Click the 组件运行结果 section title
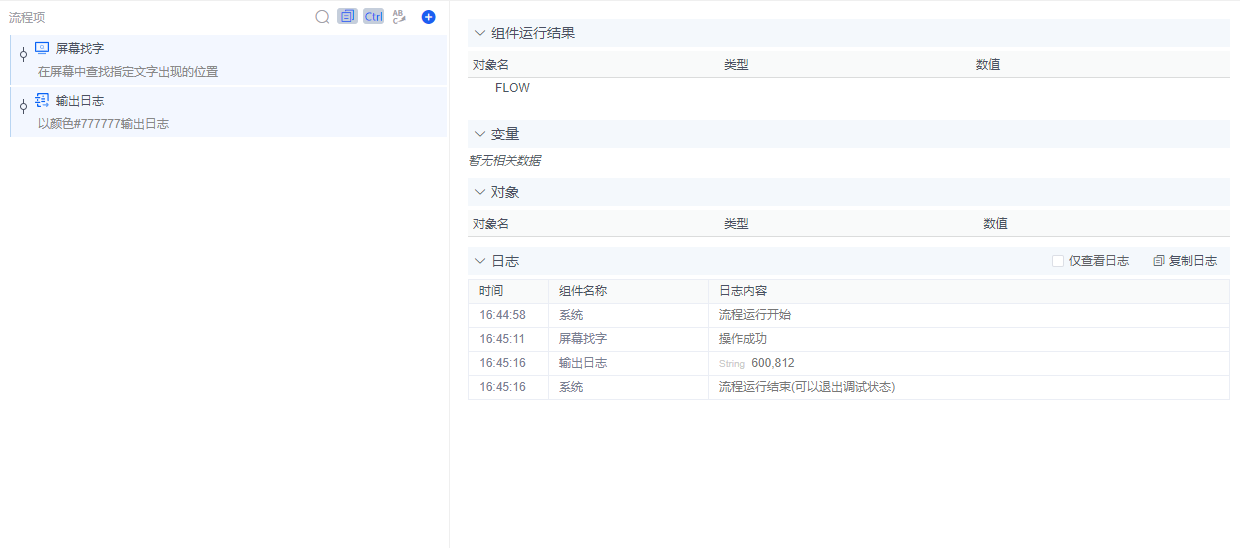1240x548 pixels. click(x=533, y=33)
